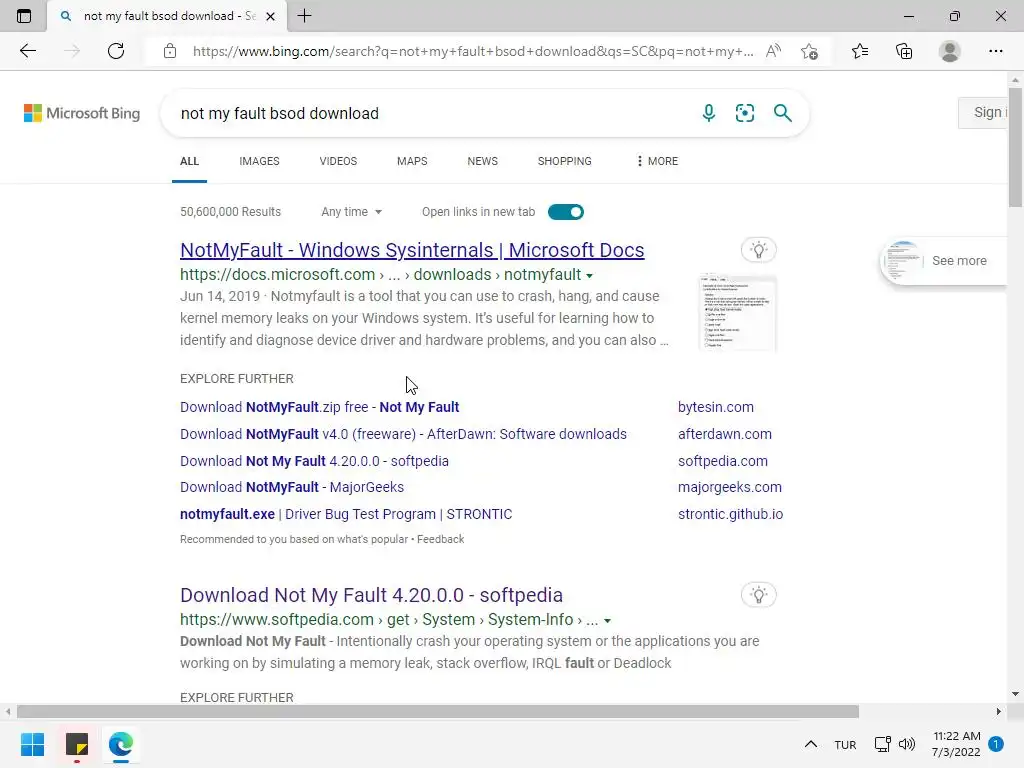Open the taskbar clock and date
This screenshot has height=768, width=1024.
(x=956, y=744)
